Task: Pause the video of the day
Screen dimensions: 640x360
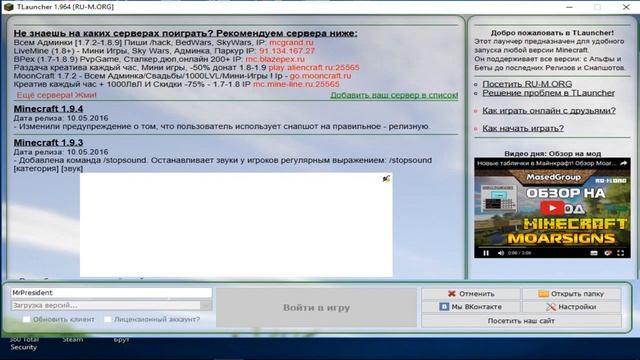Action: coord(486,253)
